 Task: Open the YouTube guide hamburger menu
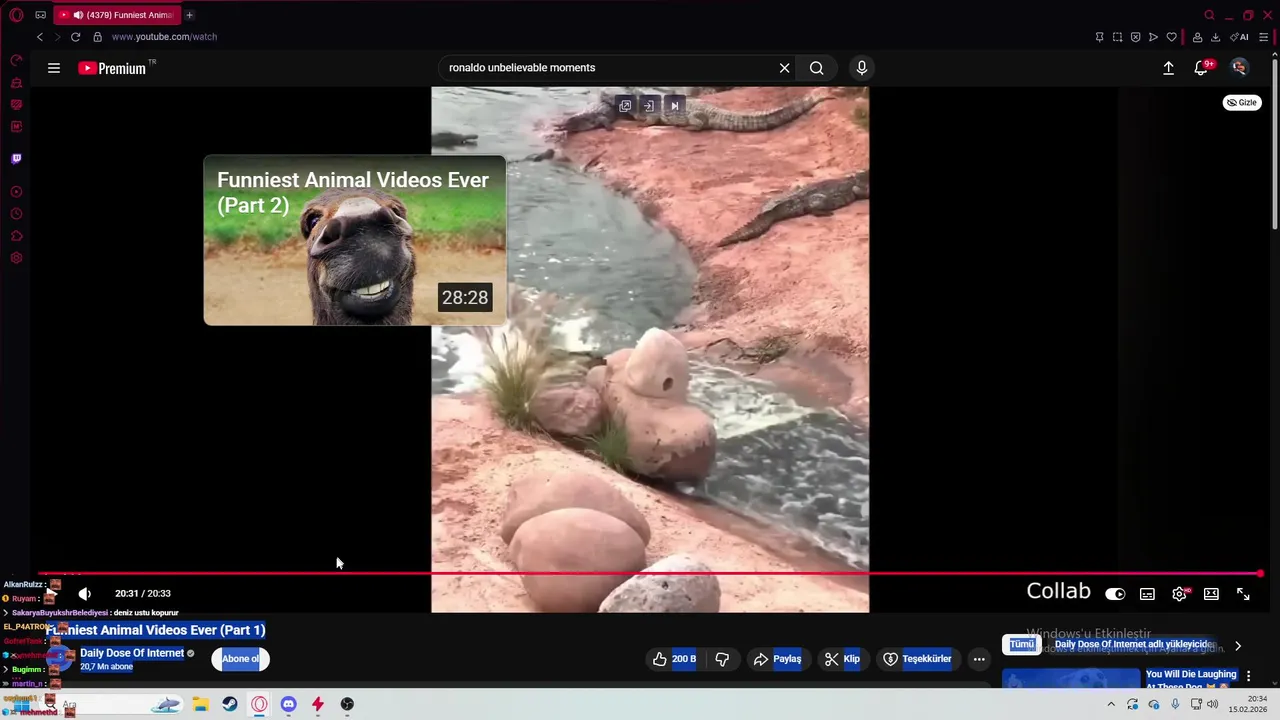[x=54, y=68]
